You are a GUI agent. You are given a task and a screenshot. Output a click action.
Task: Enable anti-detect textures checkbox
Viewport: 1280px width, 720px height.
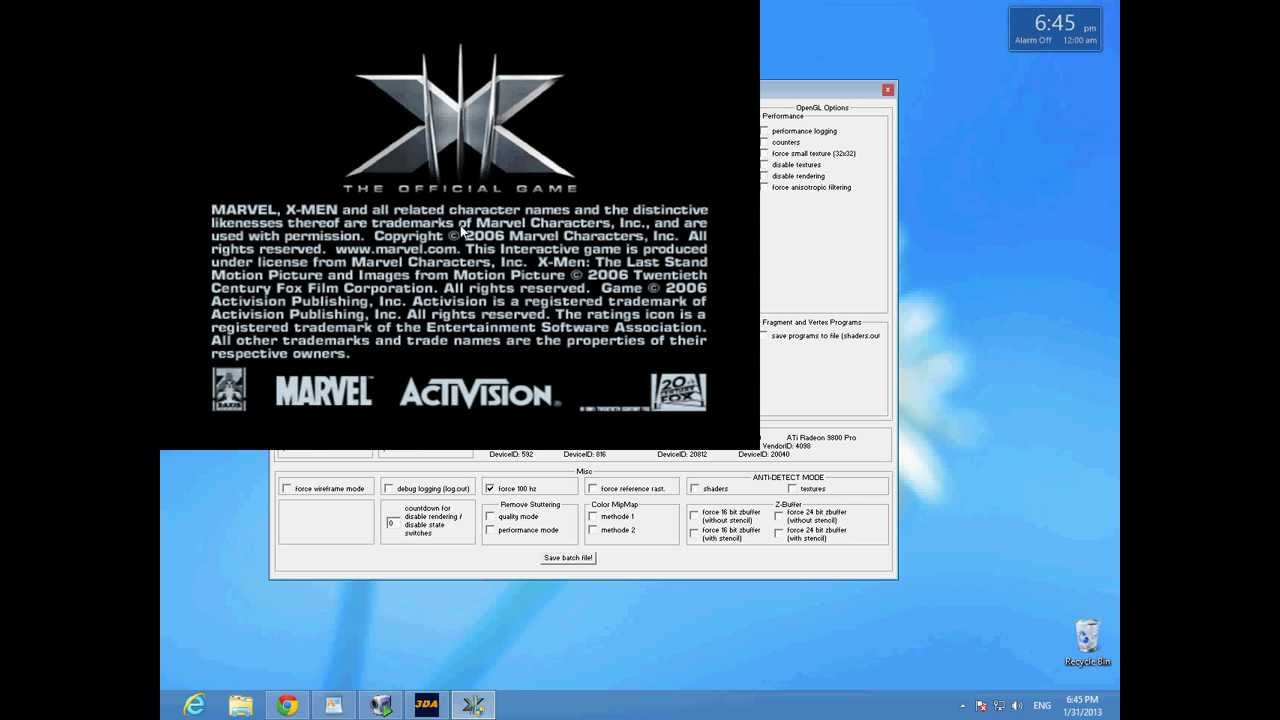click(x=792, y=489)
